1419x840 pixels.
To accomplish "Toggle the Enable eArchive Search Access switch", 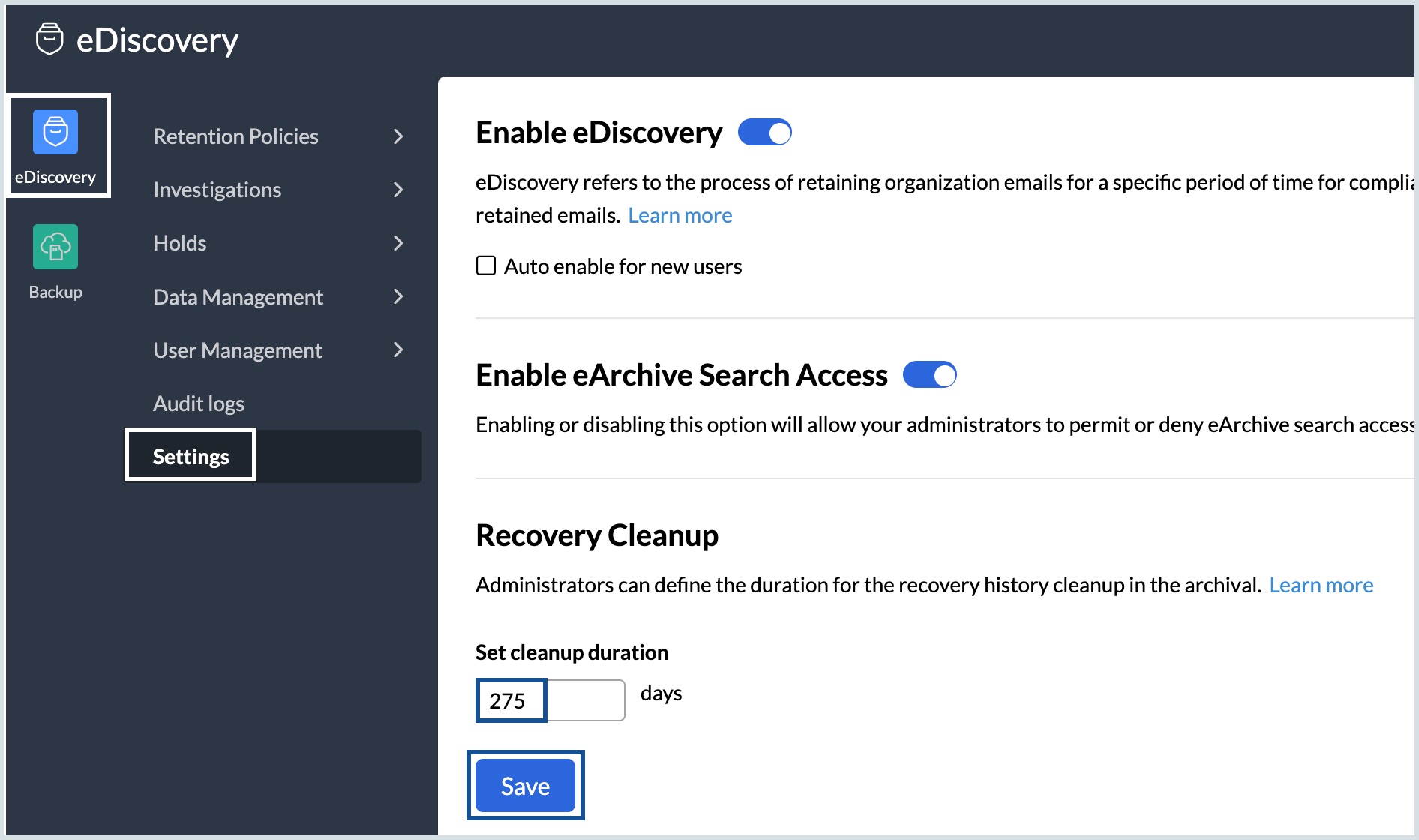I will pos(929,375).
